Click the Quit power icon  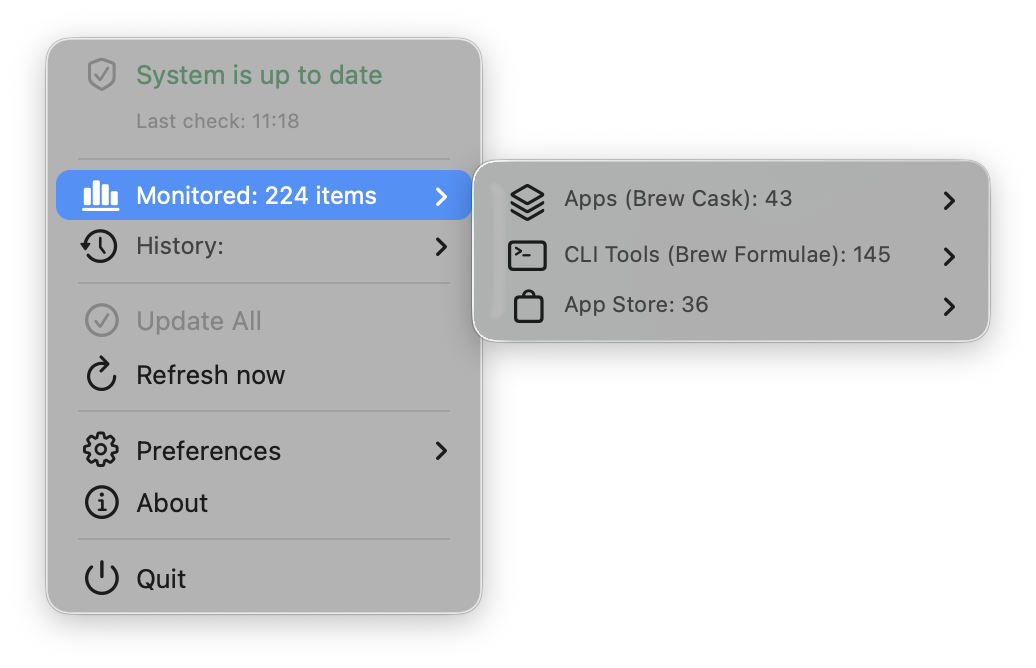tap(101, 579)
